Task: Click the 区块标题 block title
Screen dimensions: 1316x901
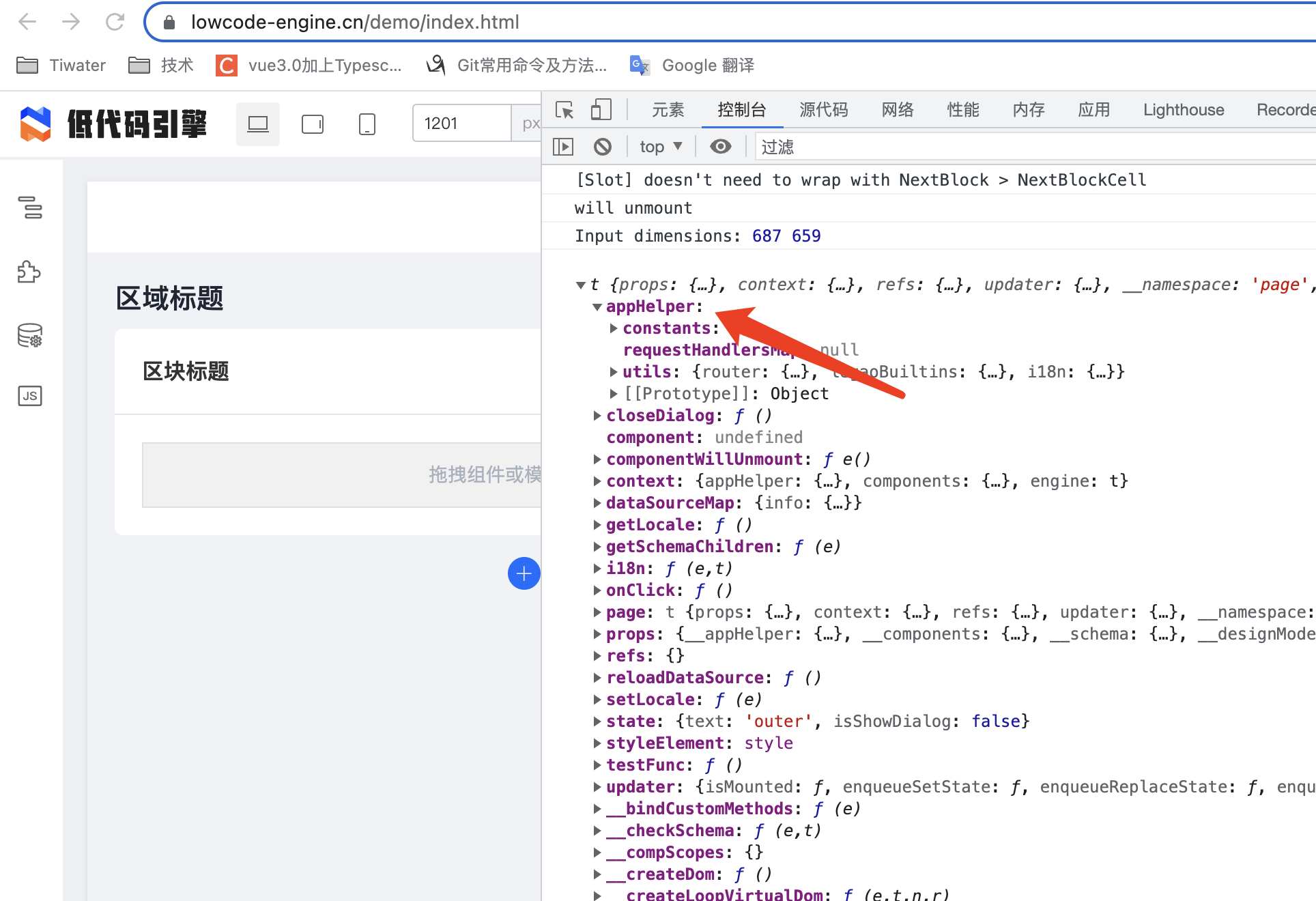Action: click(186, 371)
